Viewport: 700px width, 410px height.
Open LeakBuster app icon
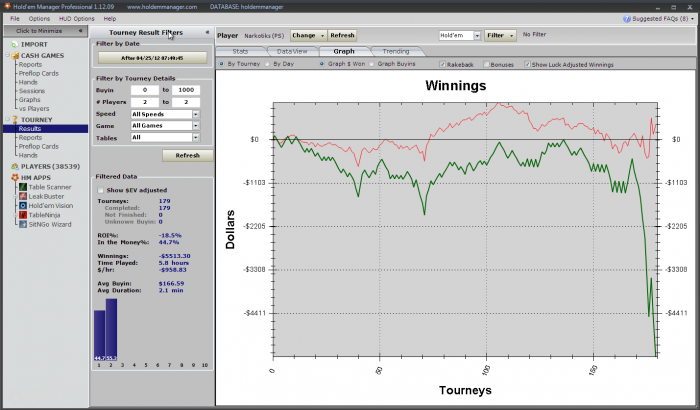tap(23, 197)
